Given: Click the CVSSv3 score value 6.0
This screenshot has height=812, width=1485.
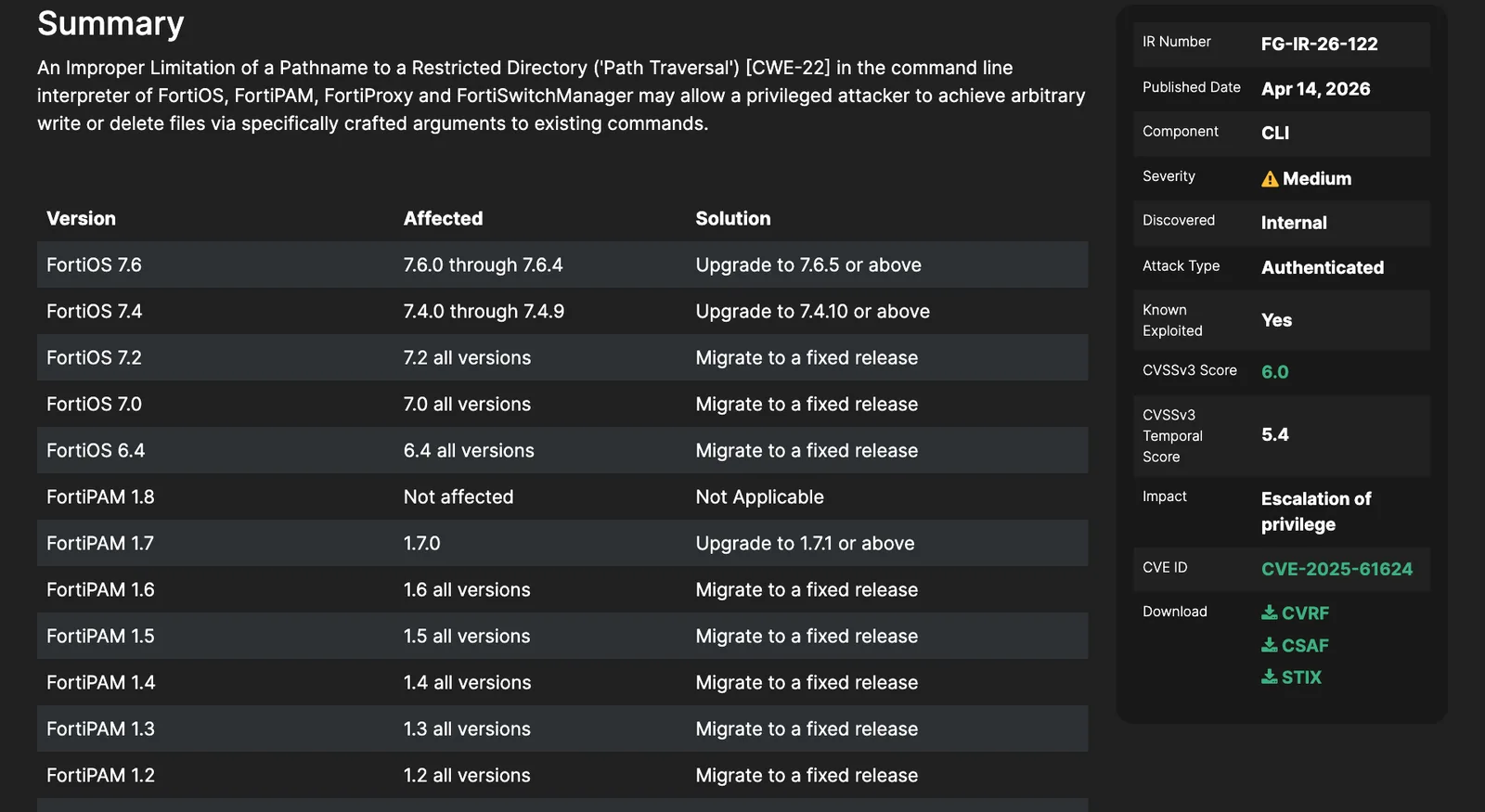Looking at the screenshot, I should 1274,372.
